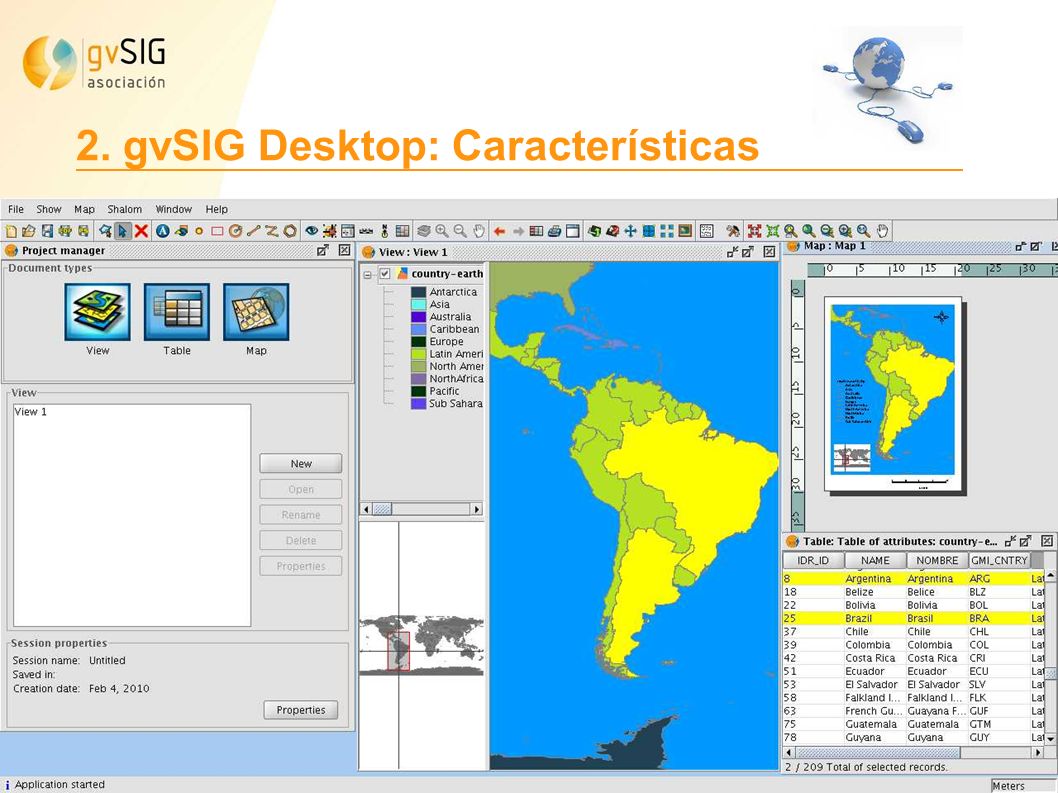Viewport: 1058px width, 793px height.
Task: Click the red zoom to full extent icon
Action: (x=754, y=231)
